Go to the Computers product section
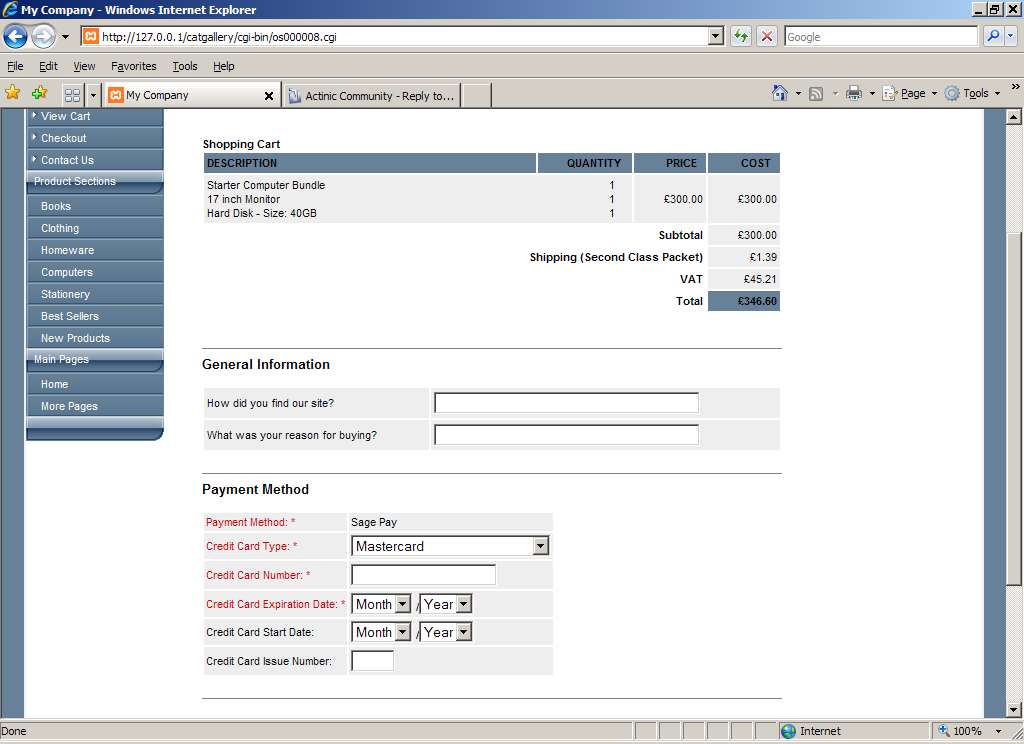Image resolution: width=1024 pixels, height=744 pixels. tap(67, 272)
